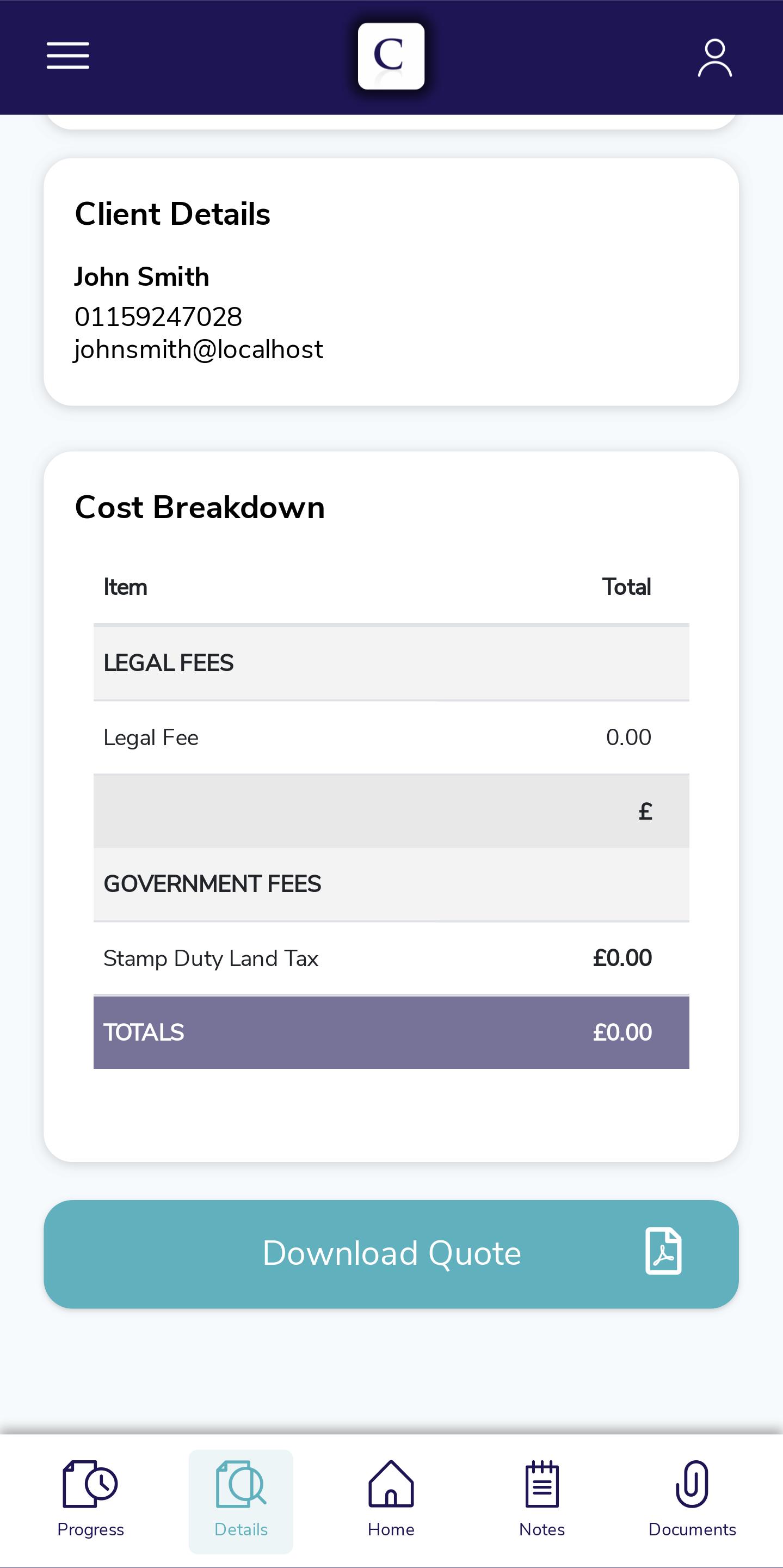The height and width of the screenshot is (1568, 783).
Task: Click the Stamp Duty Land Tax row
Action: tap(391, 958)
